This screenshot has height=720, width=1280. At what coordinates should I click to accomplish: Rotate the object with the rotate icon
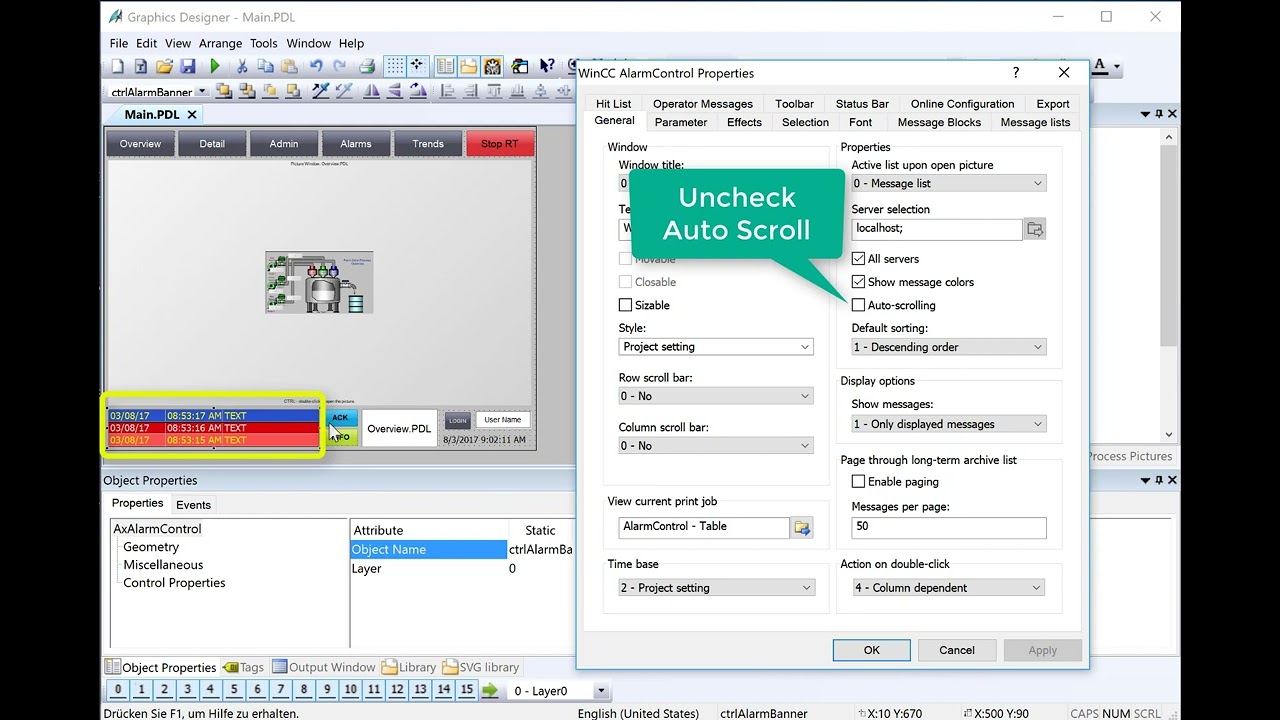pyautogui.click(x=420, y=91)
